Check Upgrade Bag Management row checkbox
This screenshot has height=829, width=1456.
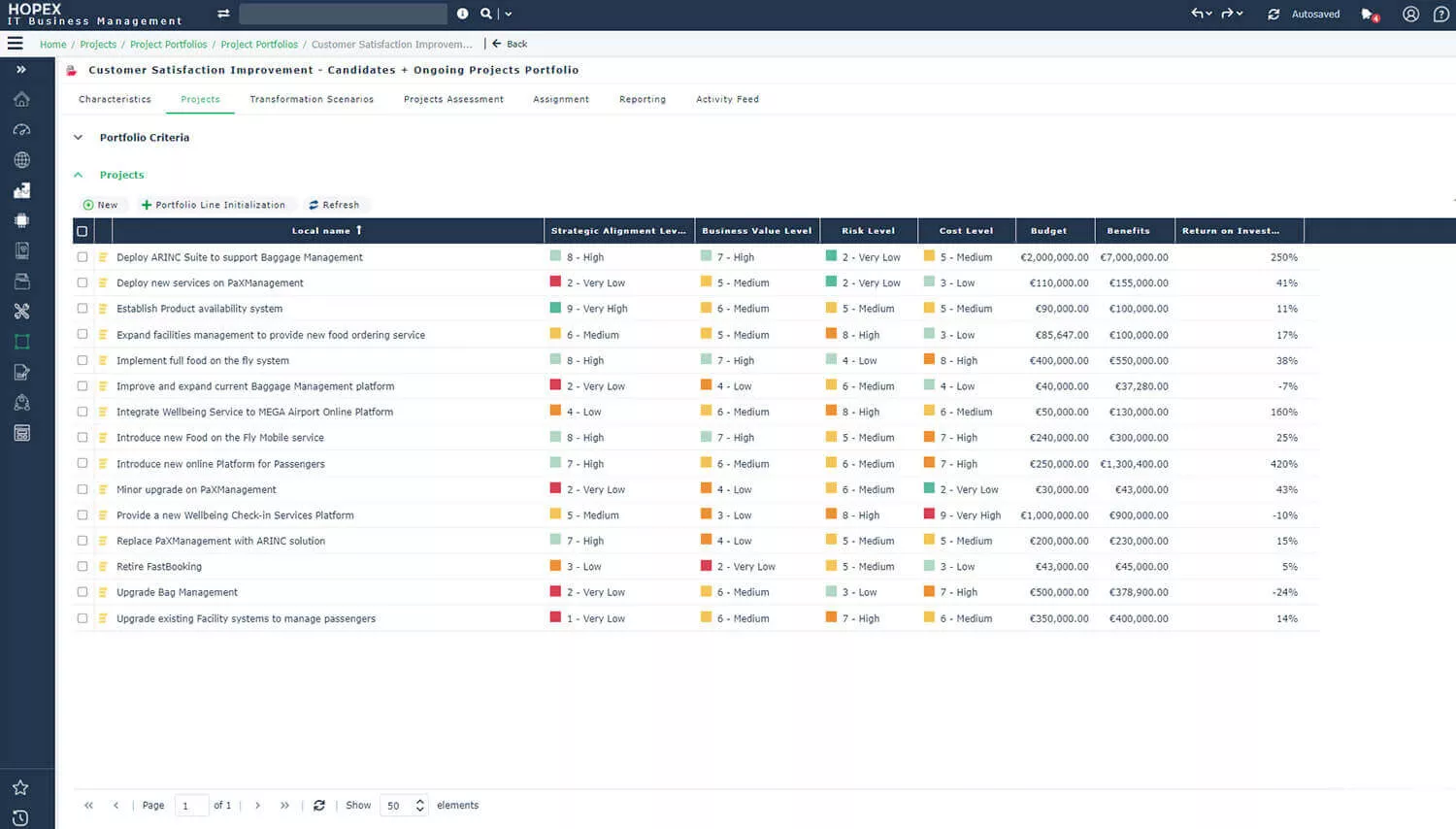point(83,592)
